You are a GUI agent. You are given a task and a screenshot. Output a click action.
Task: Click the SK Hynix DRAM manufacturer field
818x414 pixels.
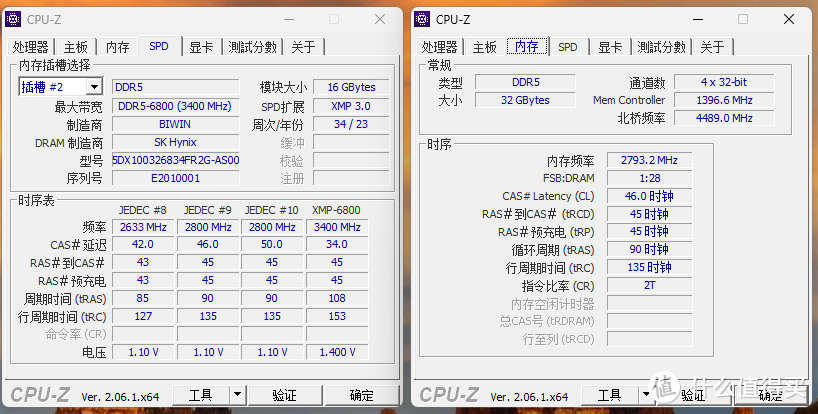[x=175, y=142]
